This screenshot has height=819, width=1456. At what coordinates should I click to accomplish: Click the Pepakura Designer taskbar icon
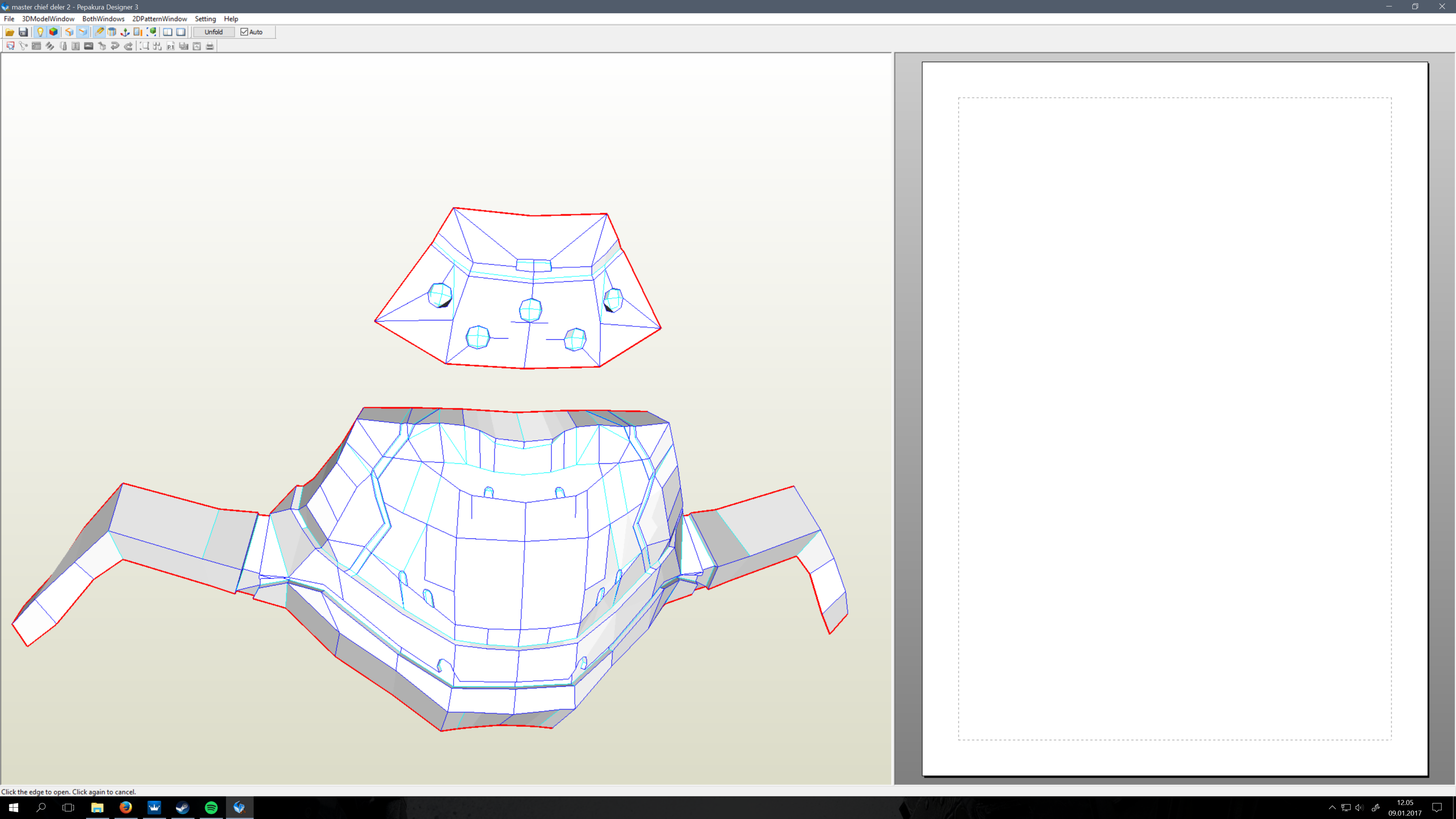coord(240,807)
